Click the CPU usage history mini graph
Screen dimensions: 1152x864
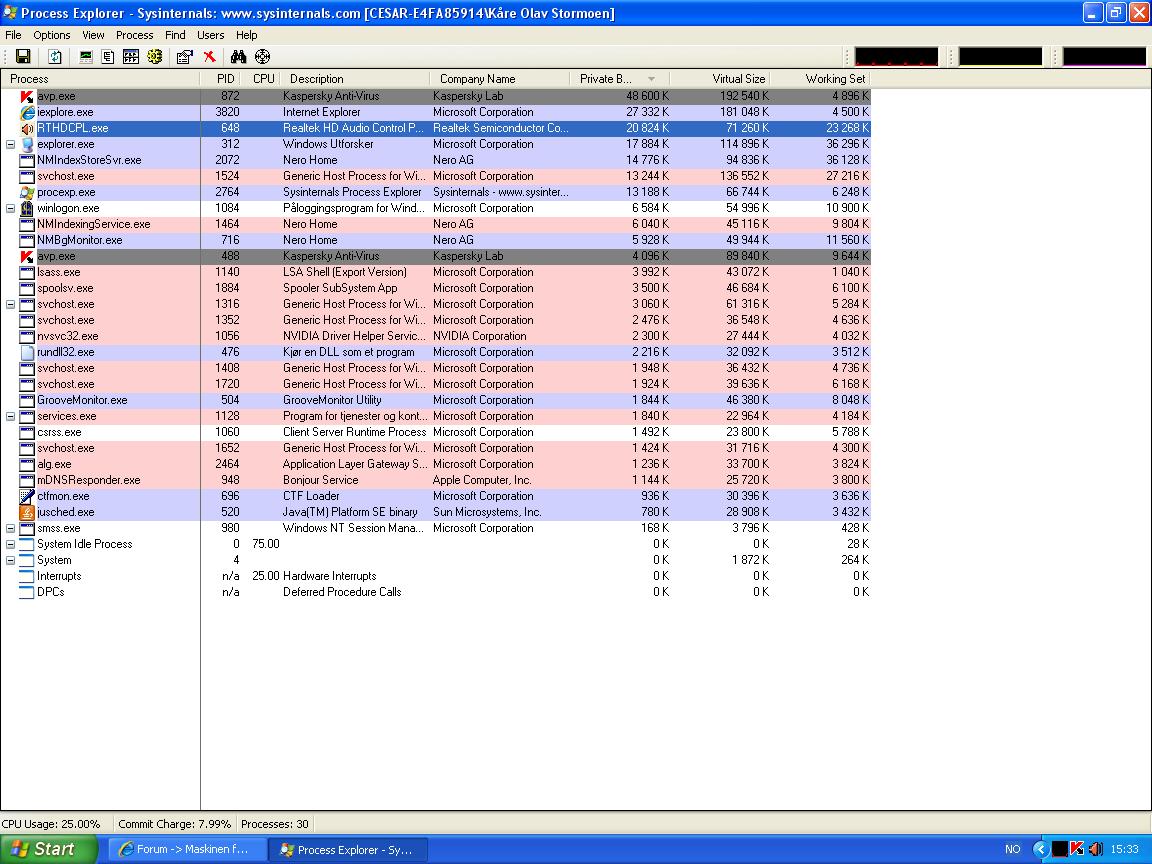(x=896, y=57)
